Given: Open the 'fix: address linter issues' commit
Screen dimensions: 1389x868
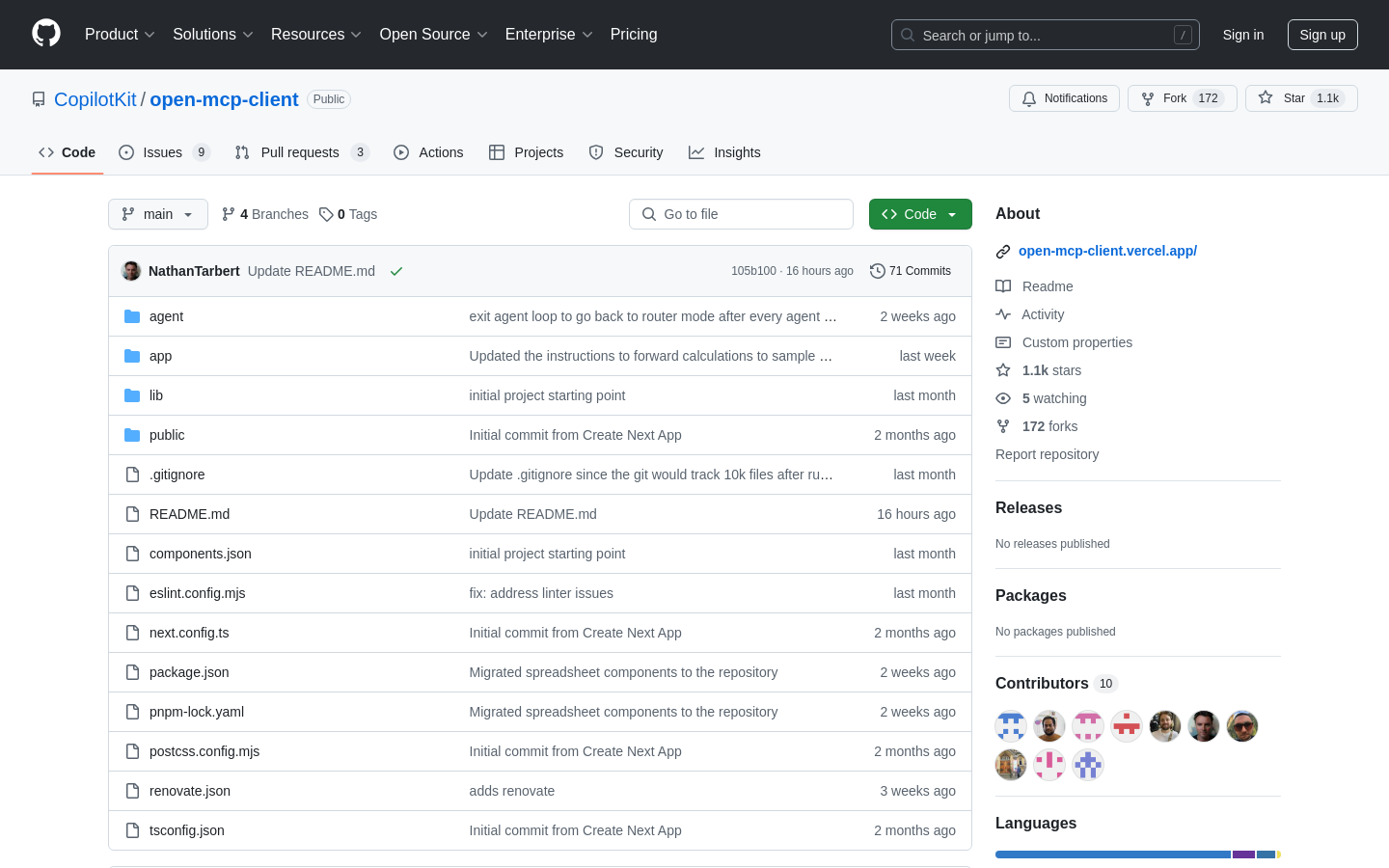Looking at the screenshot, I should [x=541, y=593].
